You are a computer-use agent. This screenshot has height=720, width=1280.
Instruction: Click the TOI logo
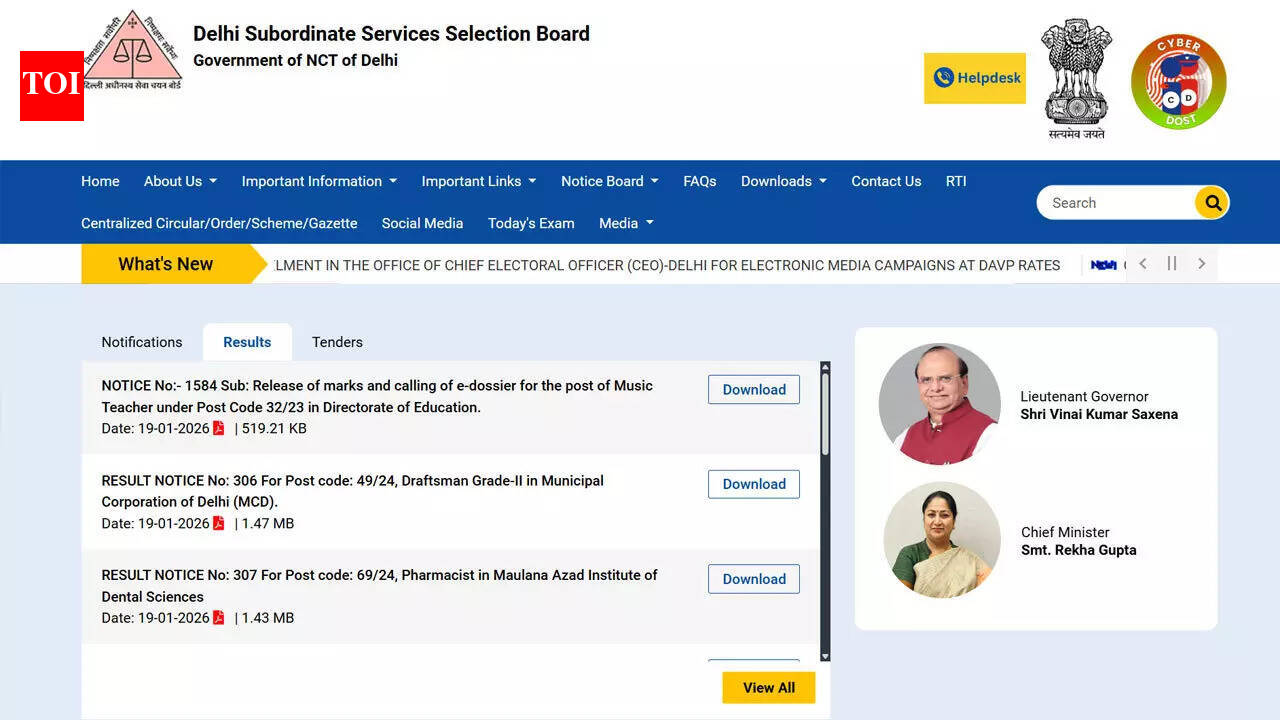(x=51, y=86)
